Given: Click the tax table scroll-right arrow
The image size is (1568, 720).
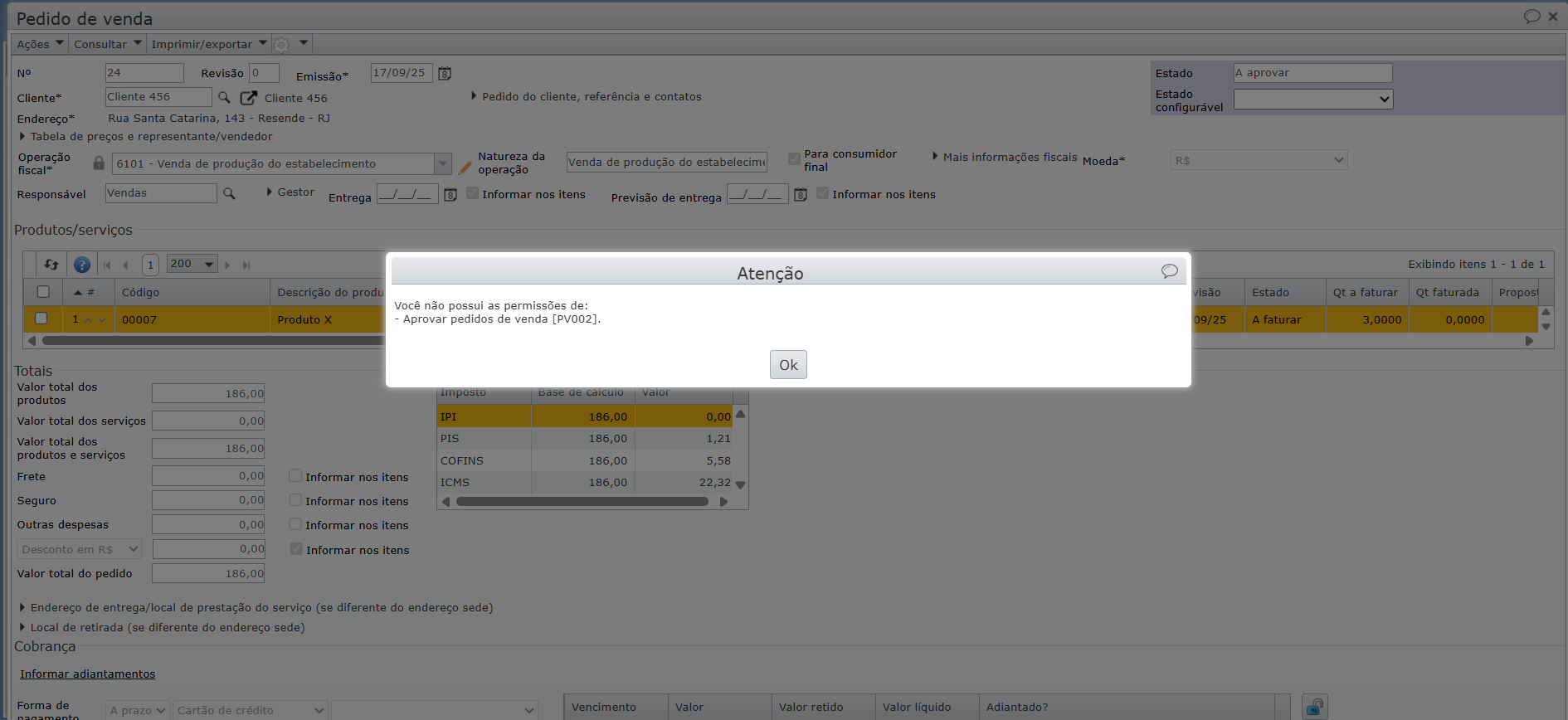Looking at the screenshot, I should (723, 502).
